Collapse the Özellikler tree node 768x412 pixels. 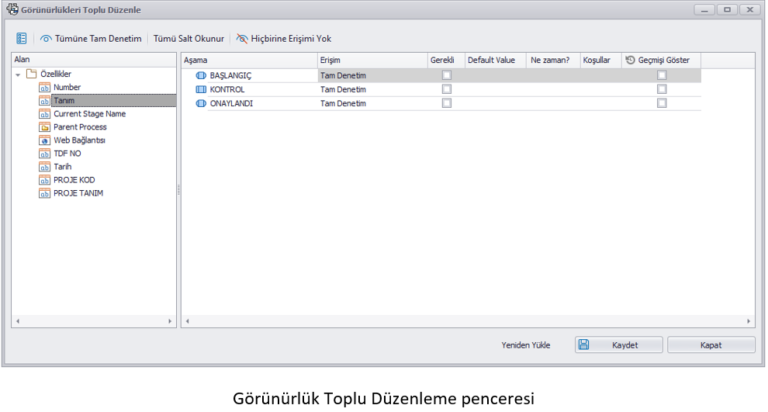[18, 75]
